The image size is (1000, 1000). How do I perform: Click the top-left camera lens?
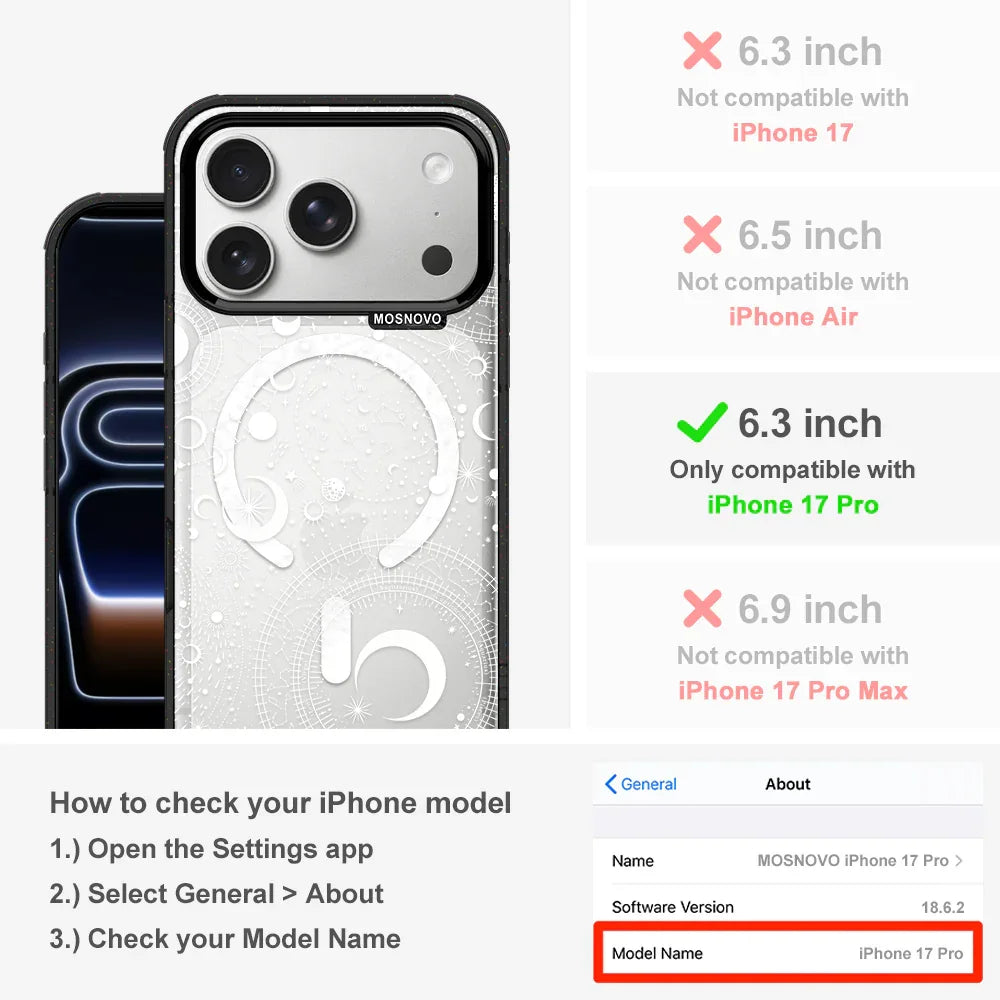click(x=240, y=170)
